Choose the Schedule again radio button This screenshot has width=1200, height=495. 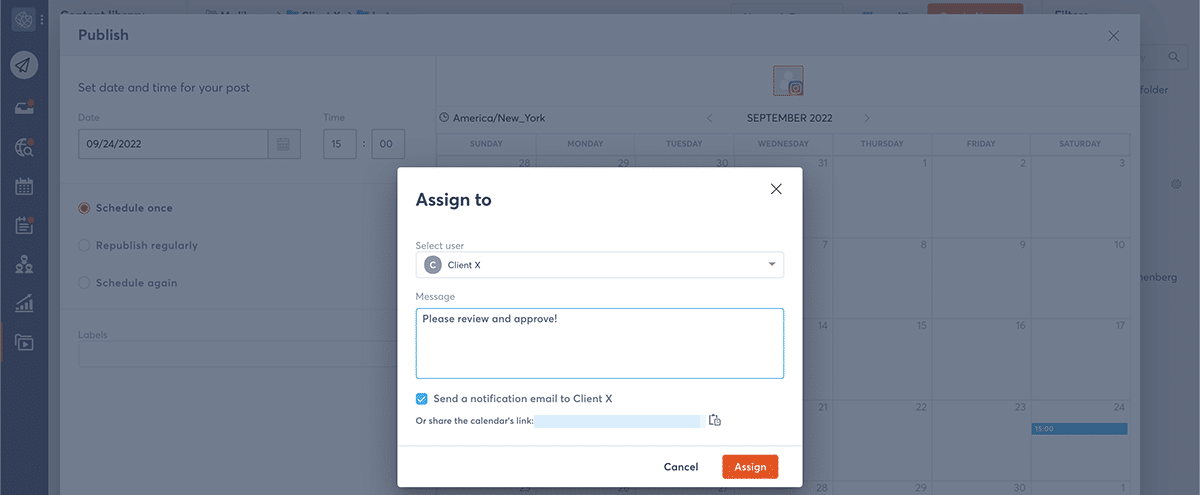tap(85, 283)
